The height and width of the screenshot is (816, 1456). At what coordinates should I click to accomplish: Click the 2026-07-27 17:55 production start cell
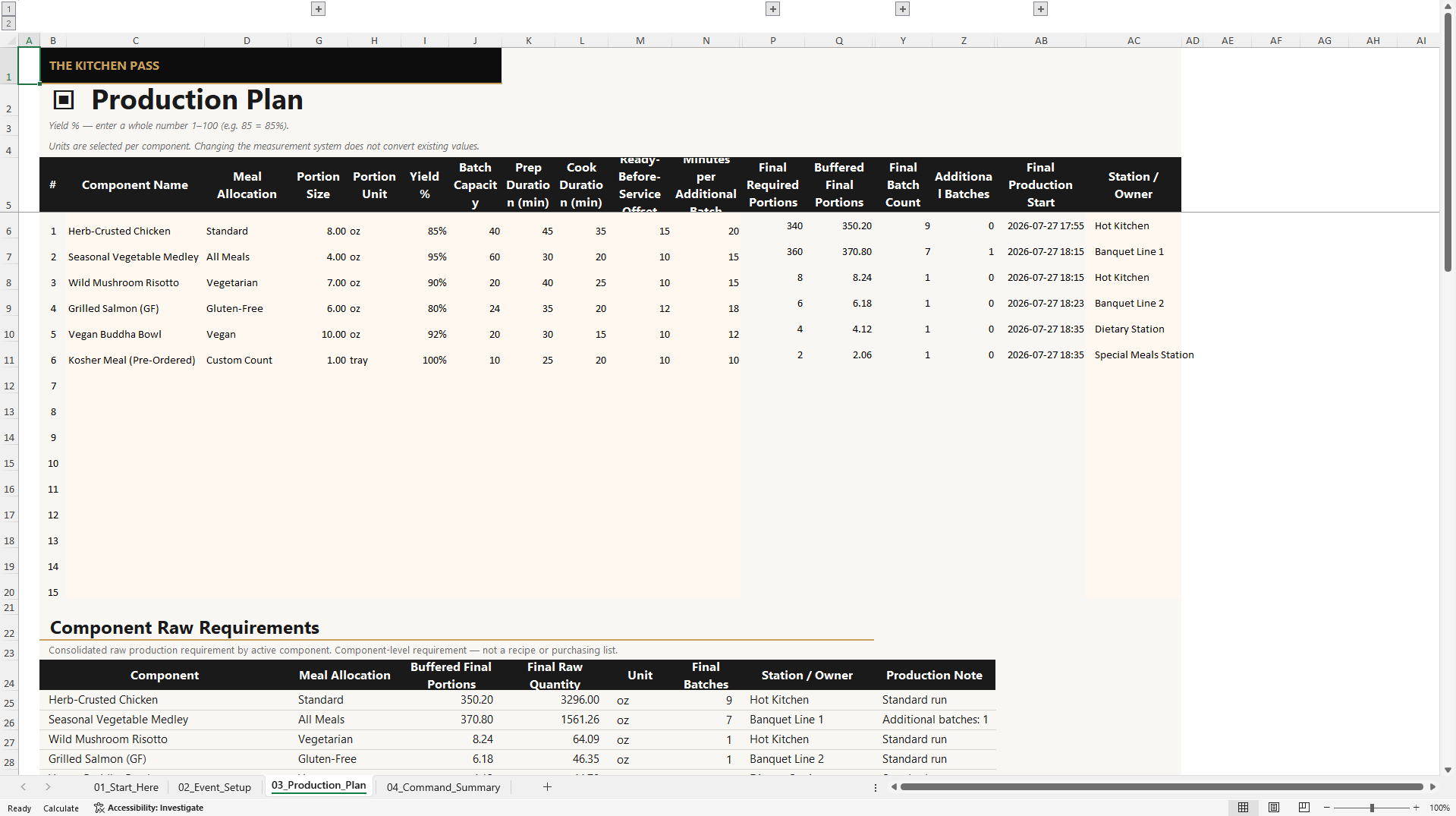[1041, 225]
